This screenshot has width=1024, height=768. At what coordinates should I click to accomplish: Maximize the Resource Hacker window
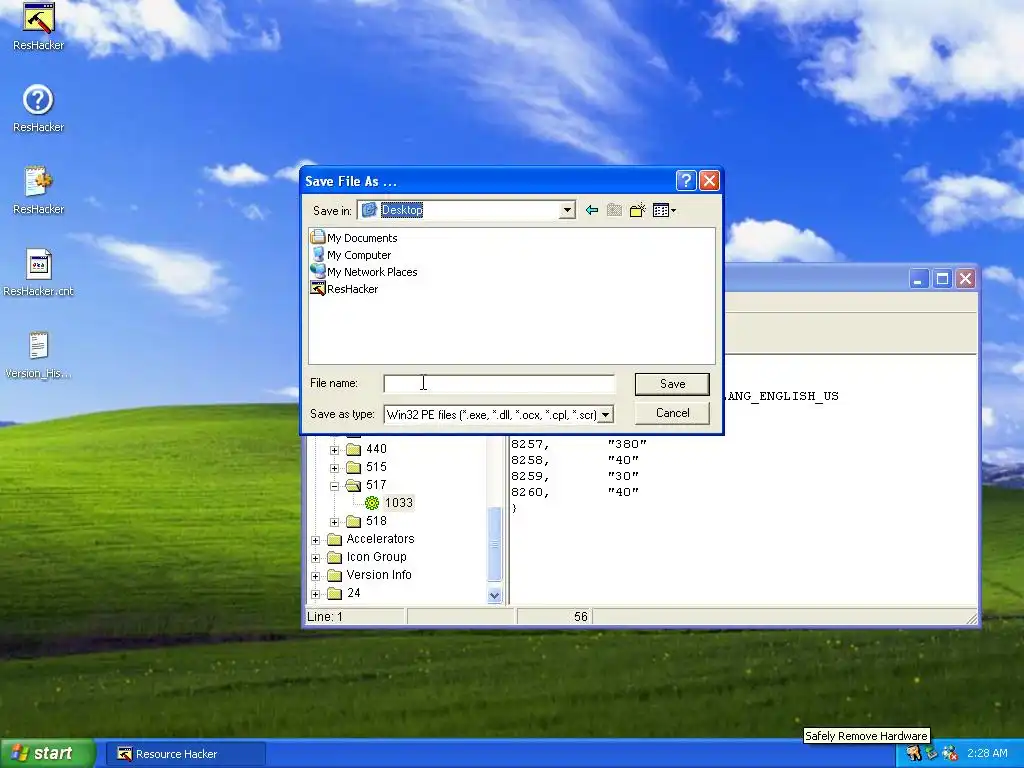pos(942,279)
